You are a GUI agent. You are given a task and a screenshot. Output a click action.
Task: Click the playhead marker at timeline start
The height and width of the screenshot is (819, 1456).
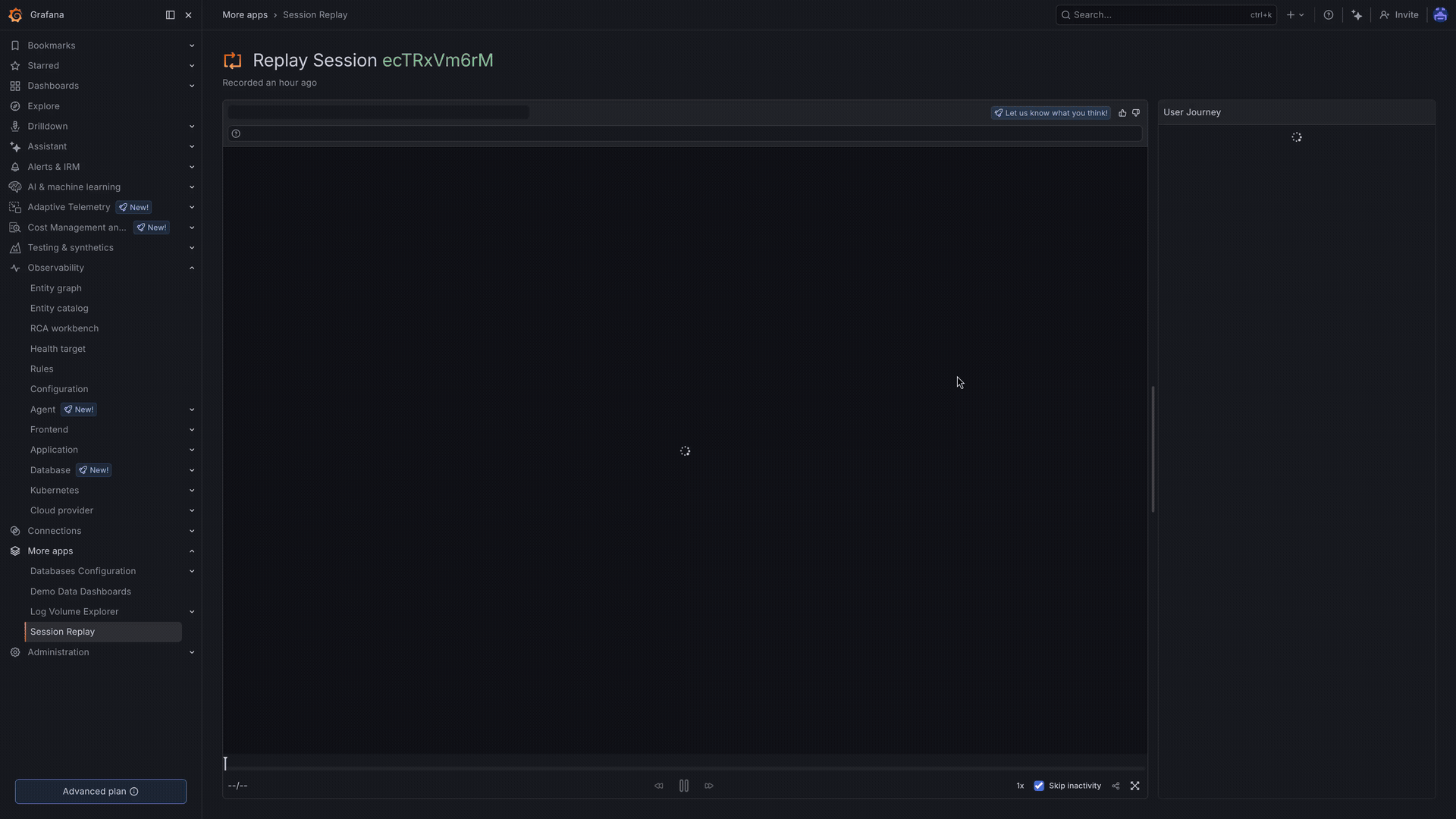pos(225,763)
